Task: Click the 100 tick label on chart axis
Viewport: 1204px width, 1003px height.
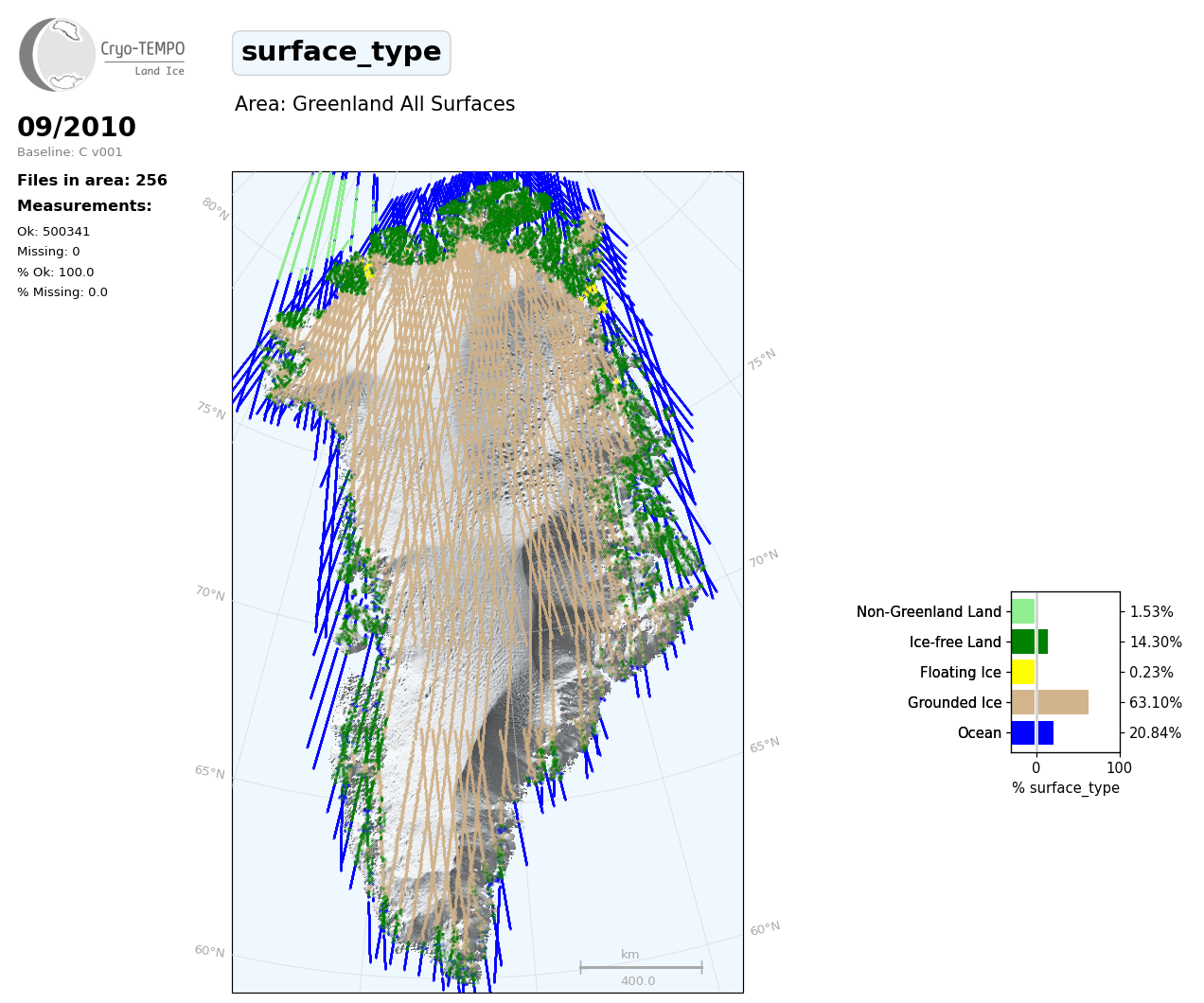Action: click(x=1119, y=768)
